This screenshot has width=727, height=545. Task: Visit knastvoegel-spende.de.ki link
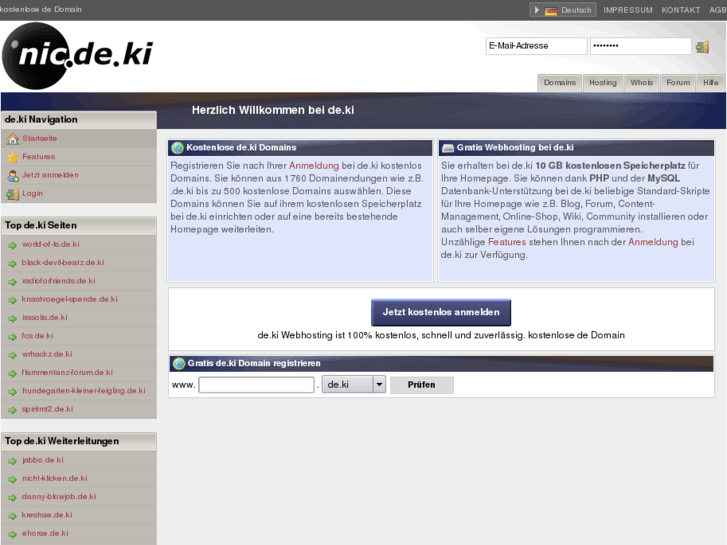(x=70, y=299)
